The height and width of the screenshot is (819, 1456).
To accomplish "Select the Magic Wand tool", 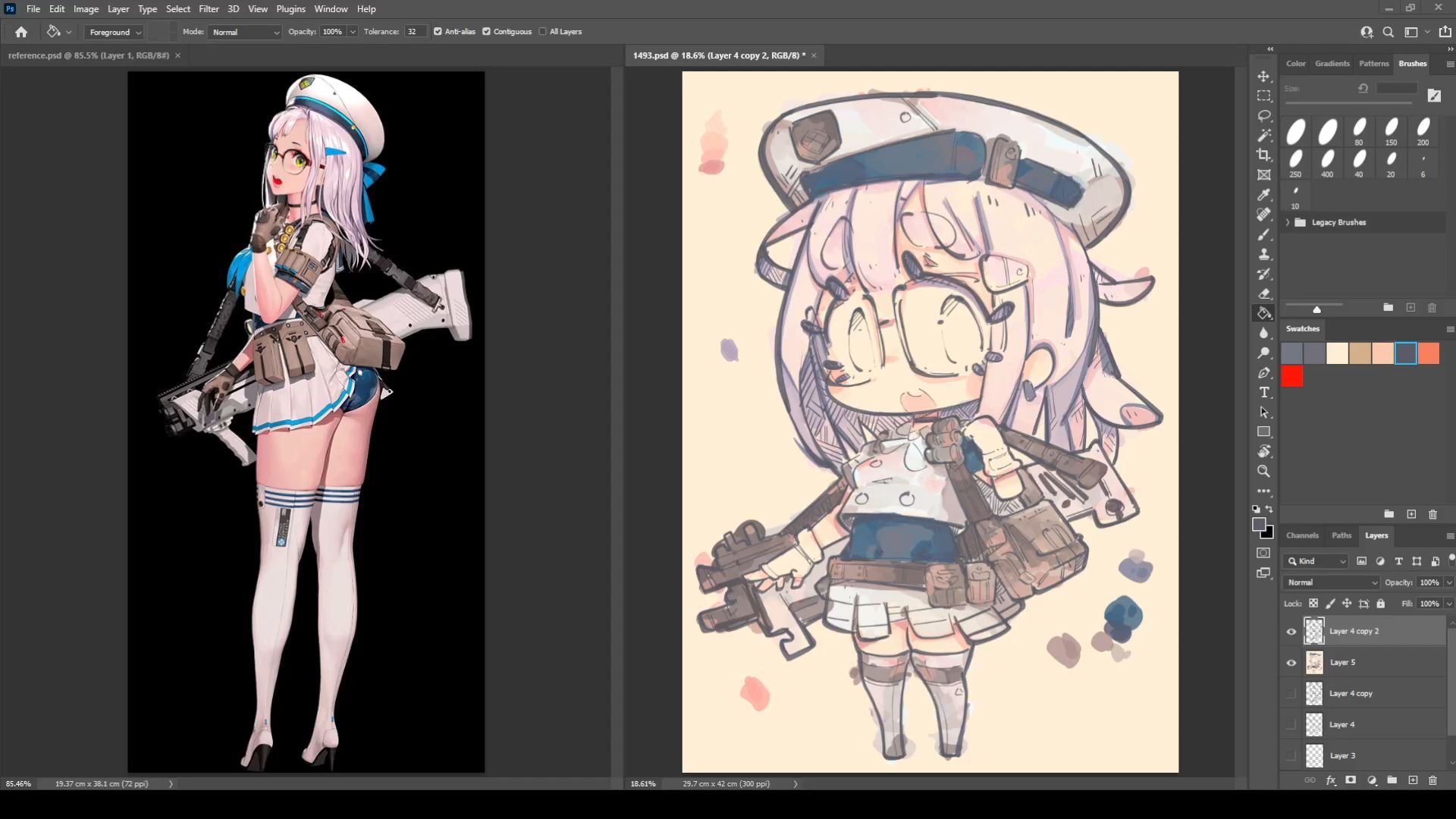I will (x=1263, y=136).
